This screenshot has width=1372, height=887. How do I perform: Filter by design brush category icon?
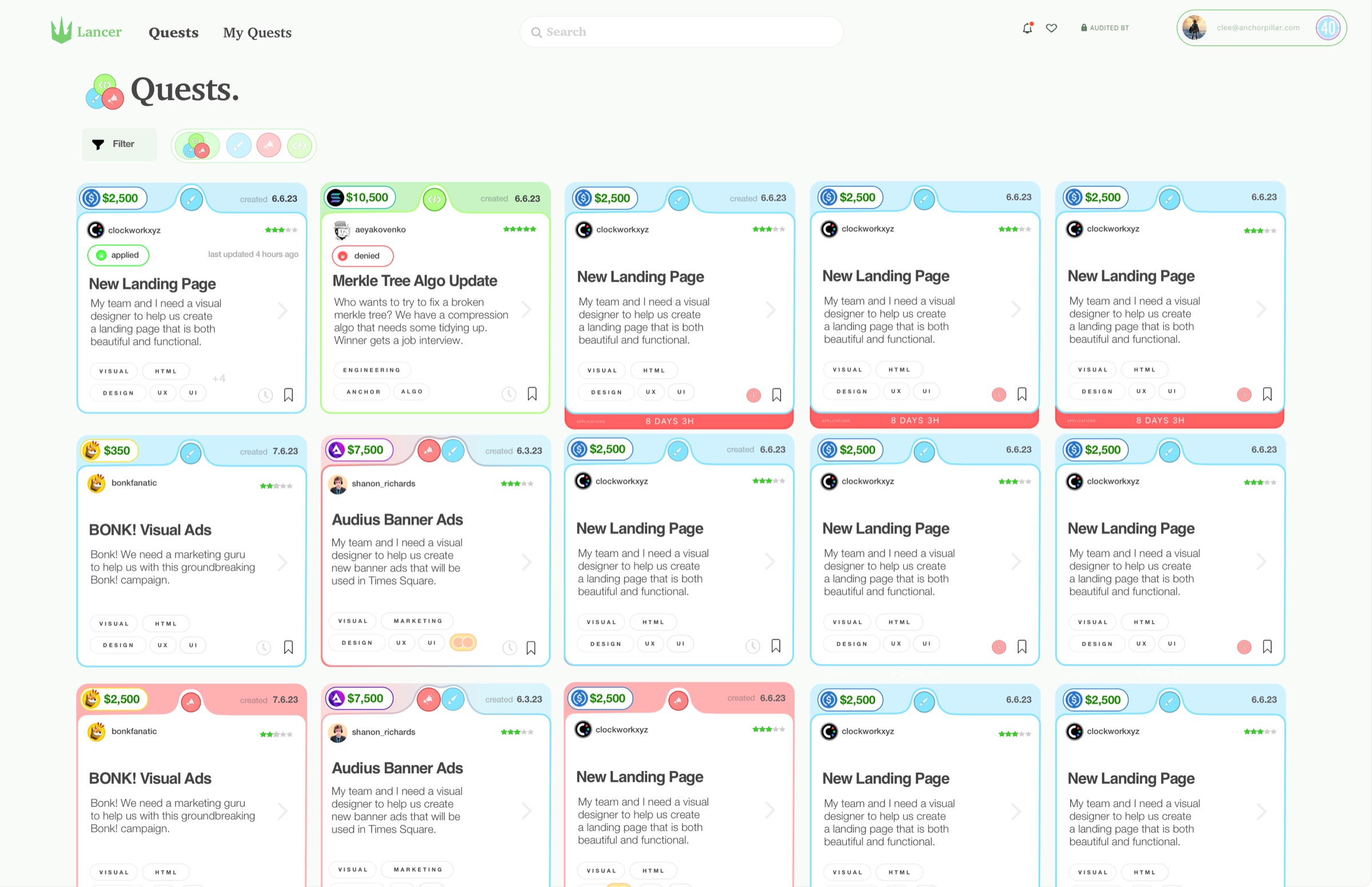[x=238, y=146]
